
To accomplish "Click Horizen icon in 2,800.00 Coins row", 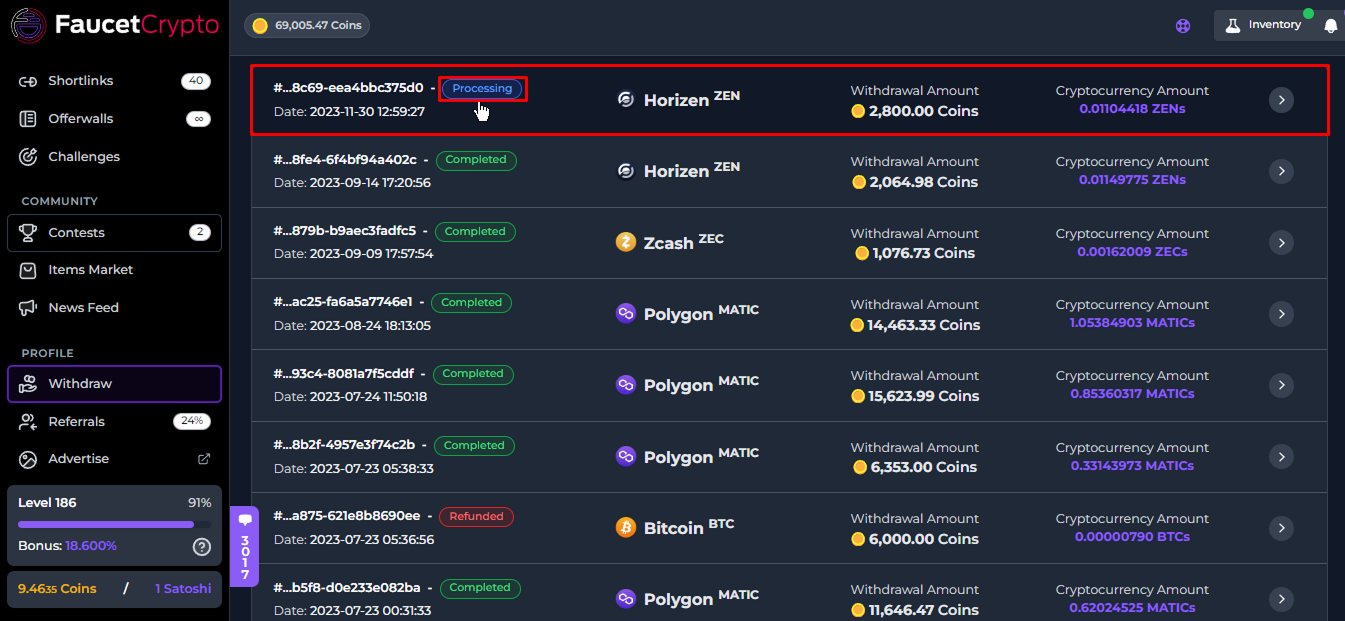I will 626,99.
